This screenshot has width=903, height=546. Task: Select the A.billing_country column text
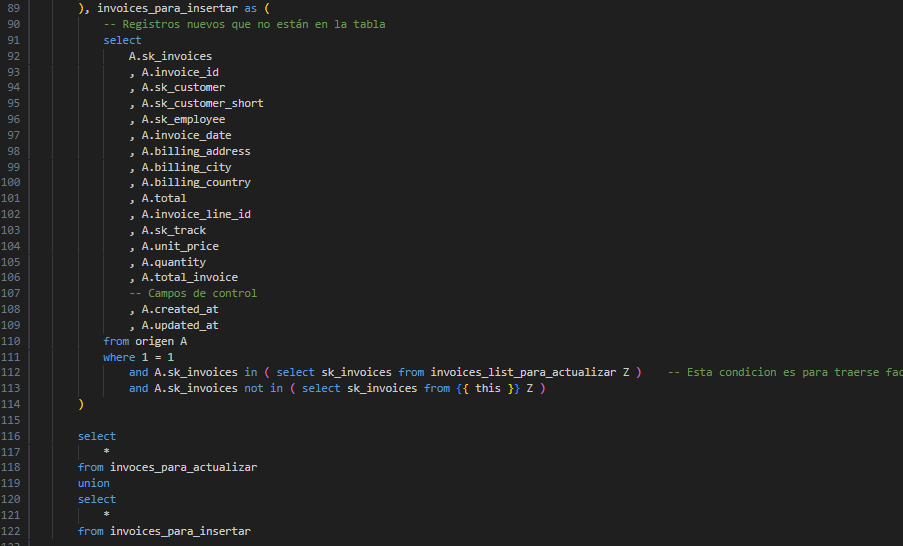(x=195, y=182)
